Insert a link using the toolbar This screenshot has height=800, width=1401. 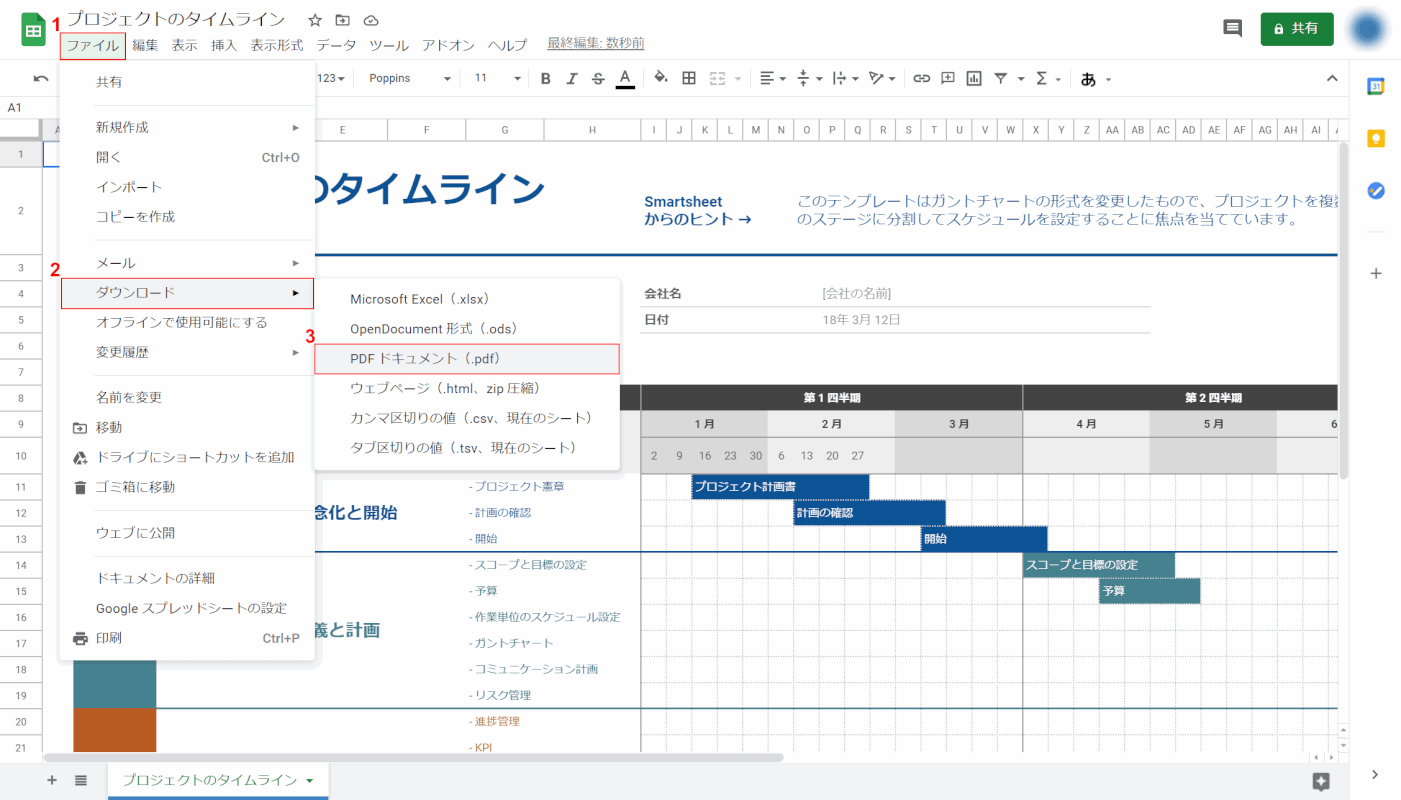922,79
